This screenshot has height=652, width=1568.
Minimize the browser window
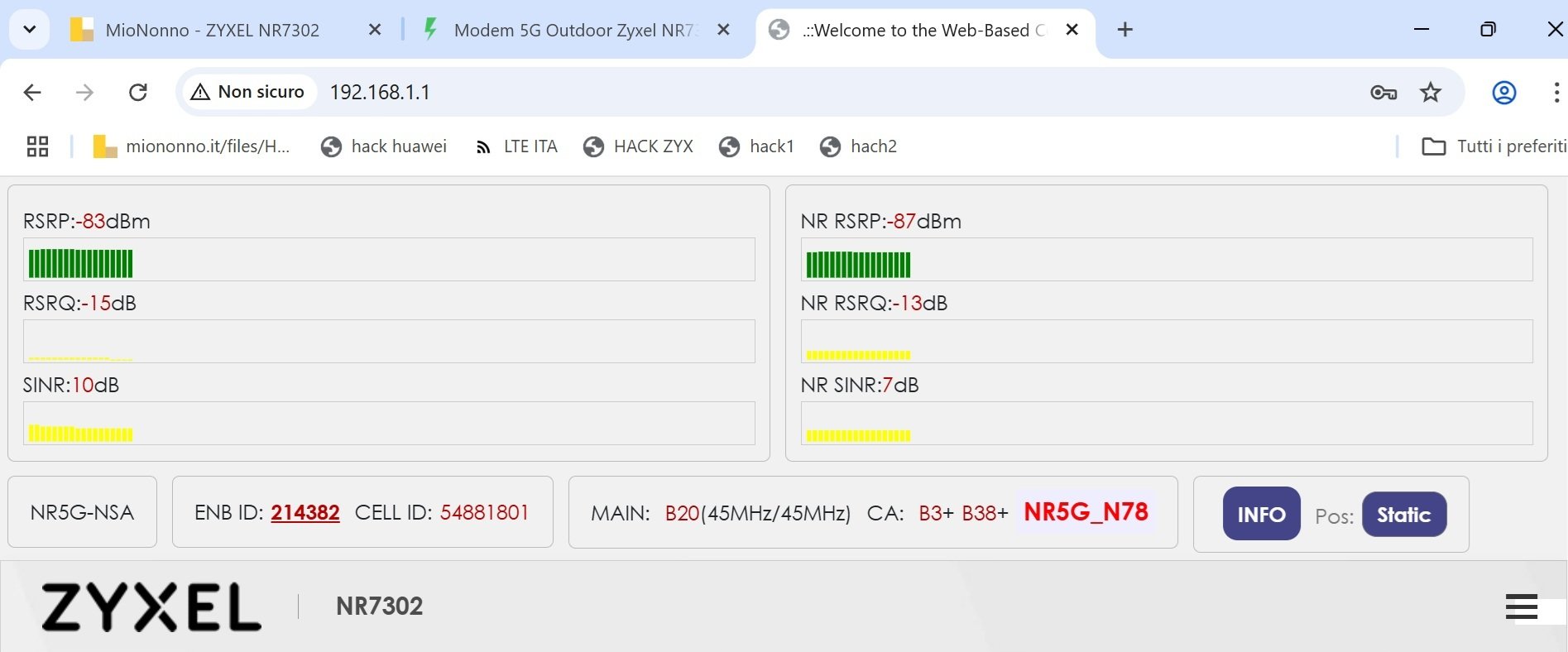click(x=1422, y=30)
